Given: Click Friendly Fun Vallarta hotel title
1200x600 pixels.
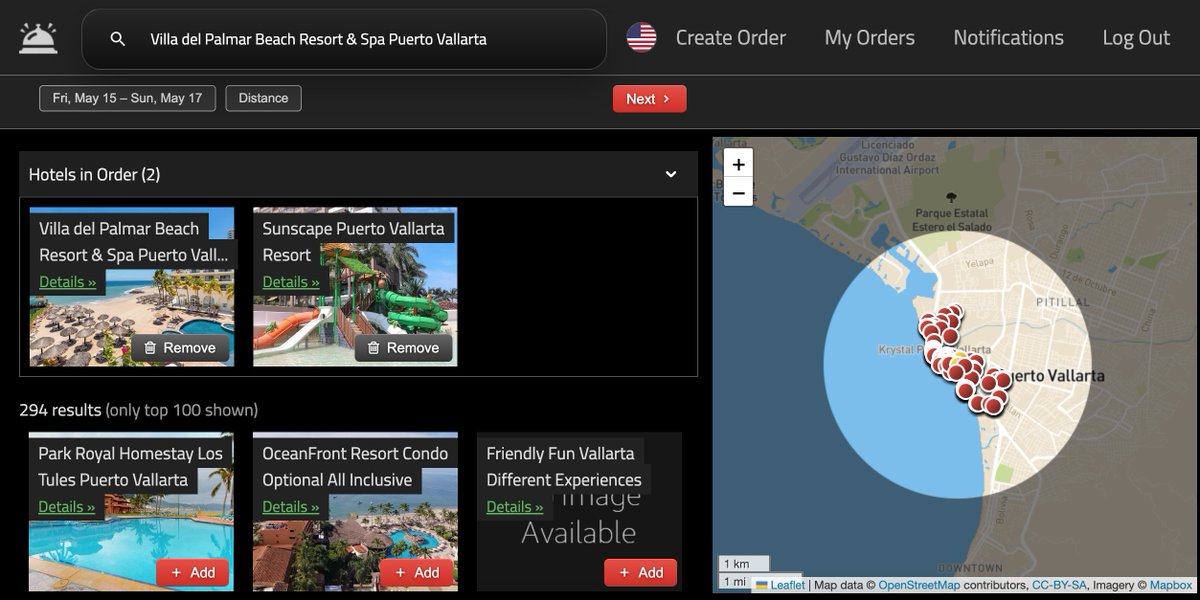Looking at the screenshot, I should [x=564, y=466].
